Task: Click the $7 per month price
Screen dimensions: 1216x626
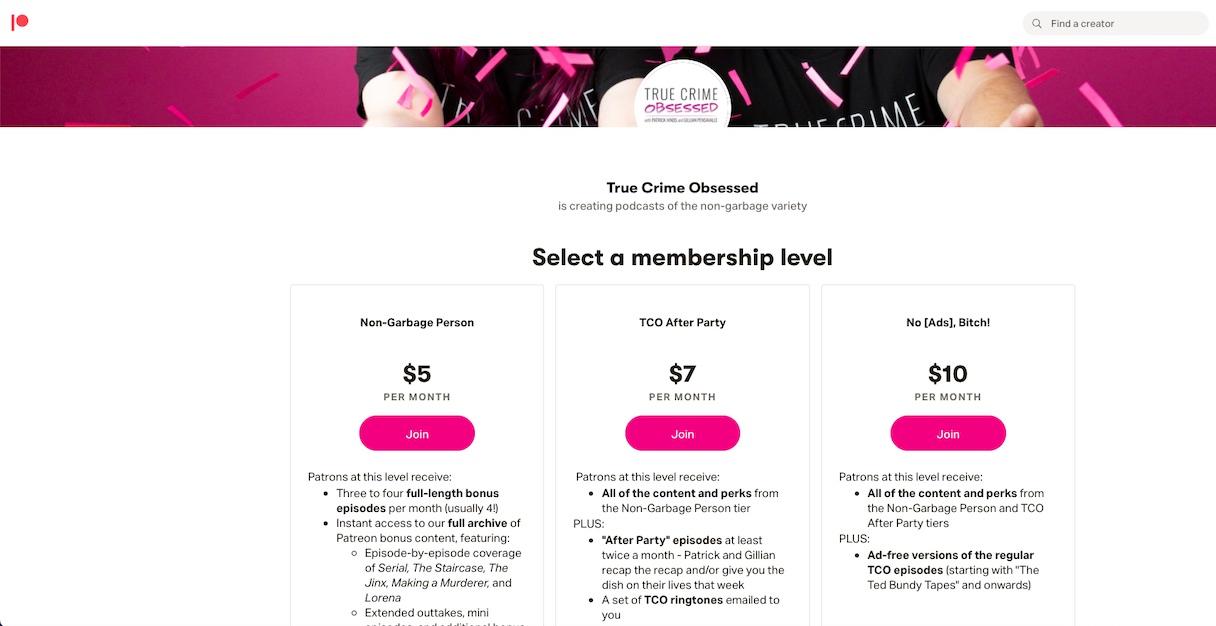Action: tap(682, 374)
